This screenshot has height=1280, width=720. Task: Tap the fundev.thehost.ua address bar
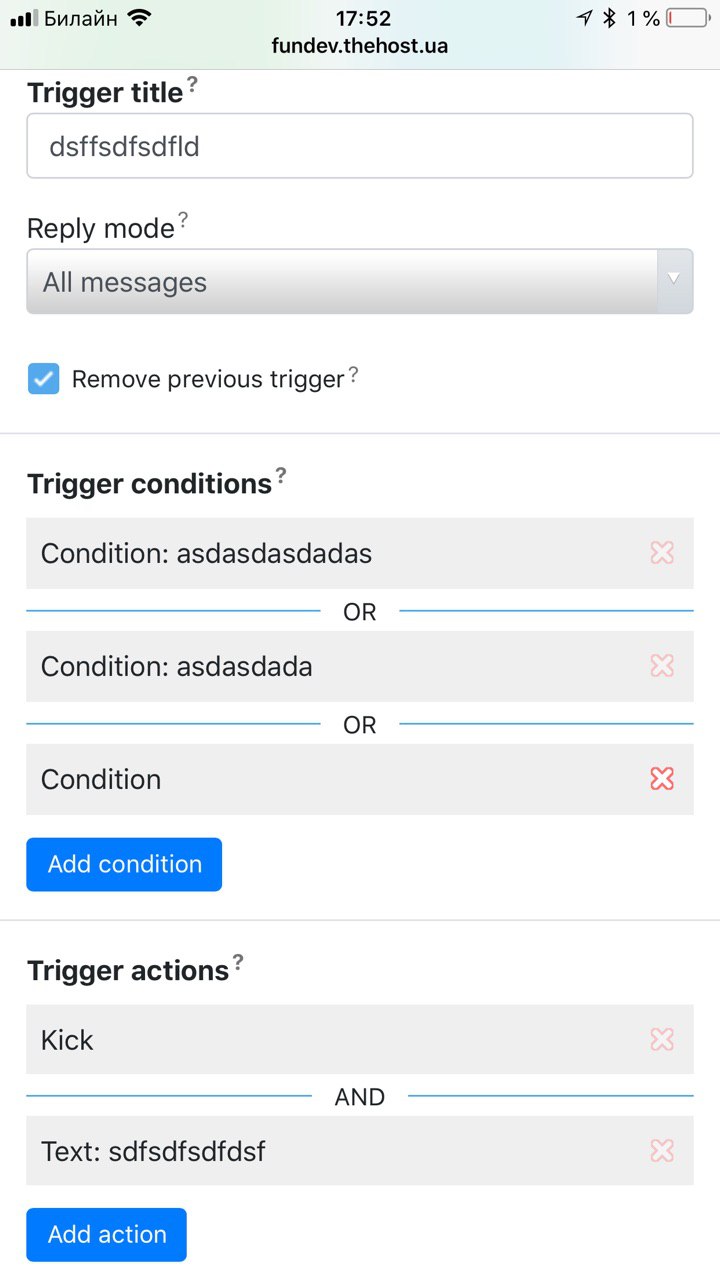tap(360, 46)
